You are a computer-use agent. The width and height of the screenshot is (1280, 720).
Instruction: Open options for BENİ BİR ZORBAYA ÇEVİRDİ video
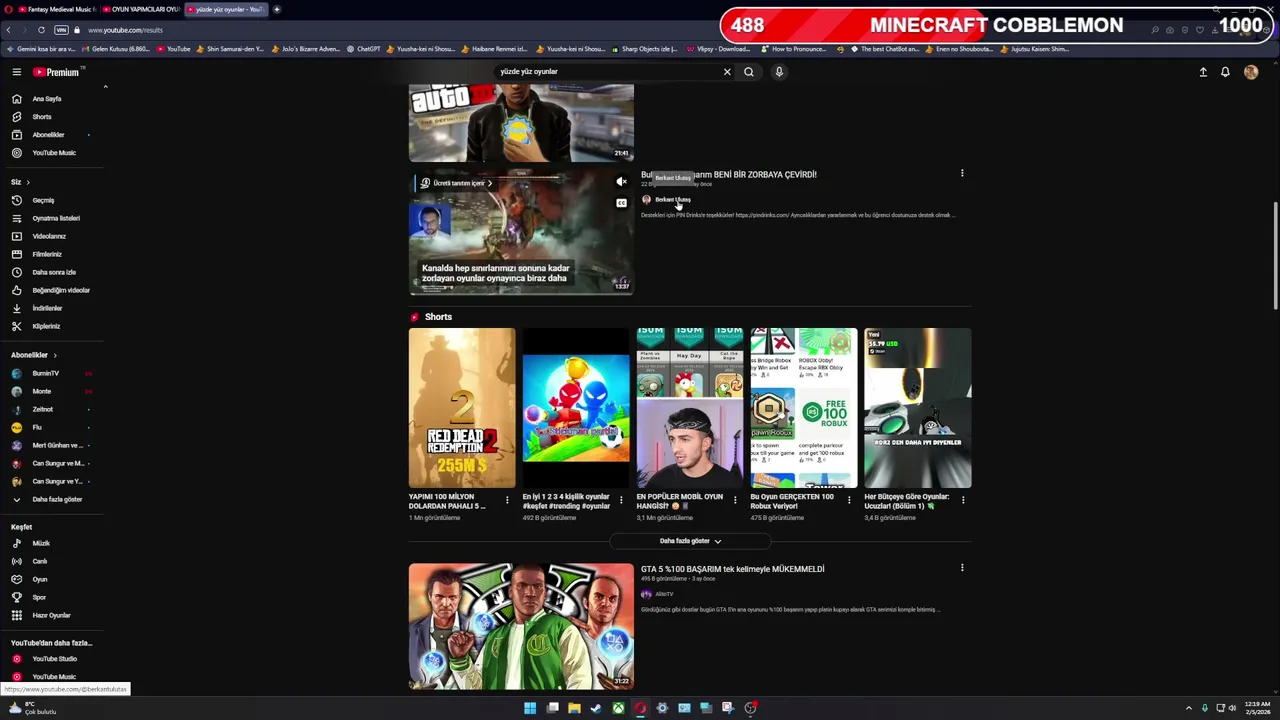click(962, 174)
